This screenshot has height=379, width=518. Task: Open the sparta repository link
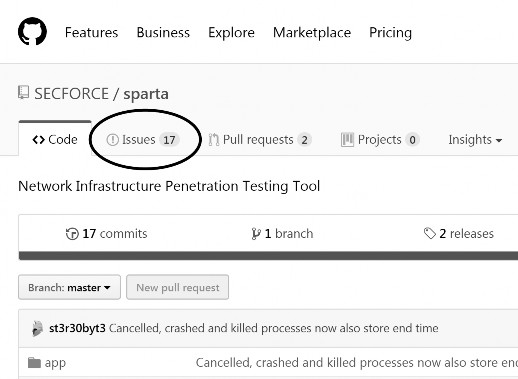point(146,94)
